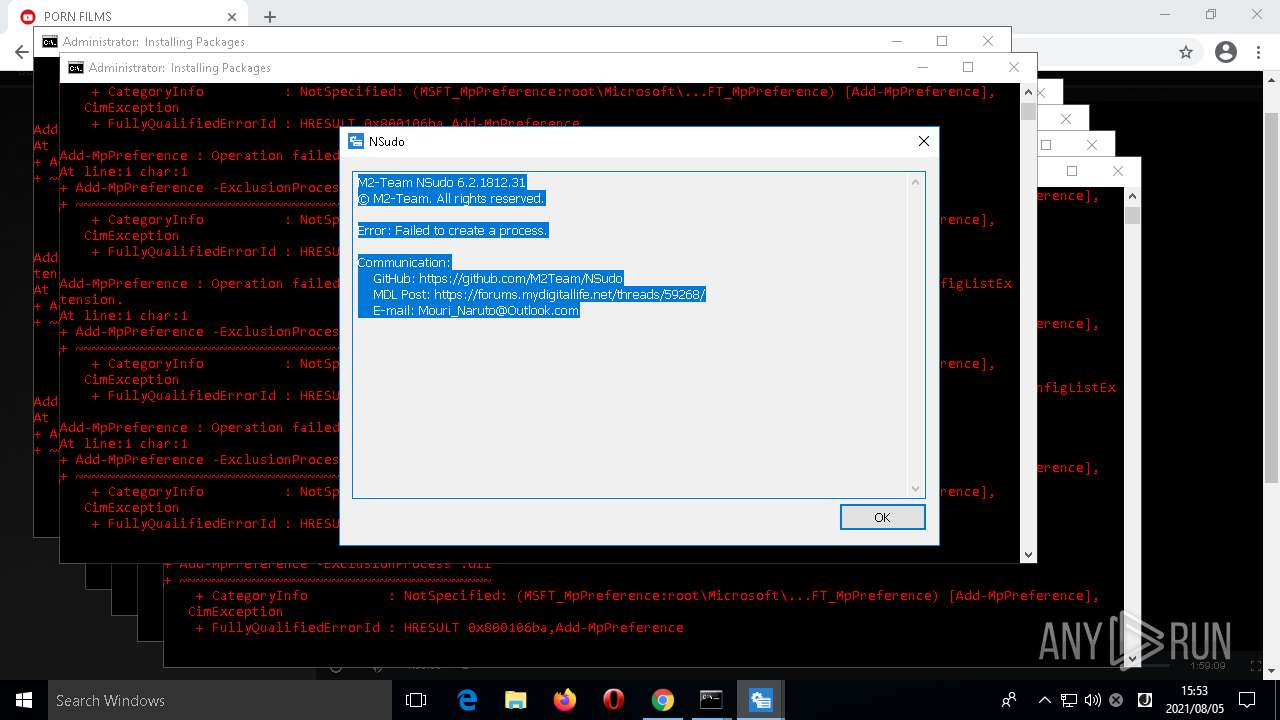Click the front console scrollbar down arrow
This screenshot has width=1280, height=720.
point(1028,554)
